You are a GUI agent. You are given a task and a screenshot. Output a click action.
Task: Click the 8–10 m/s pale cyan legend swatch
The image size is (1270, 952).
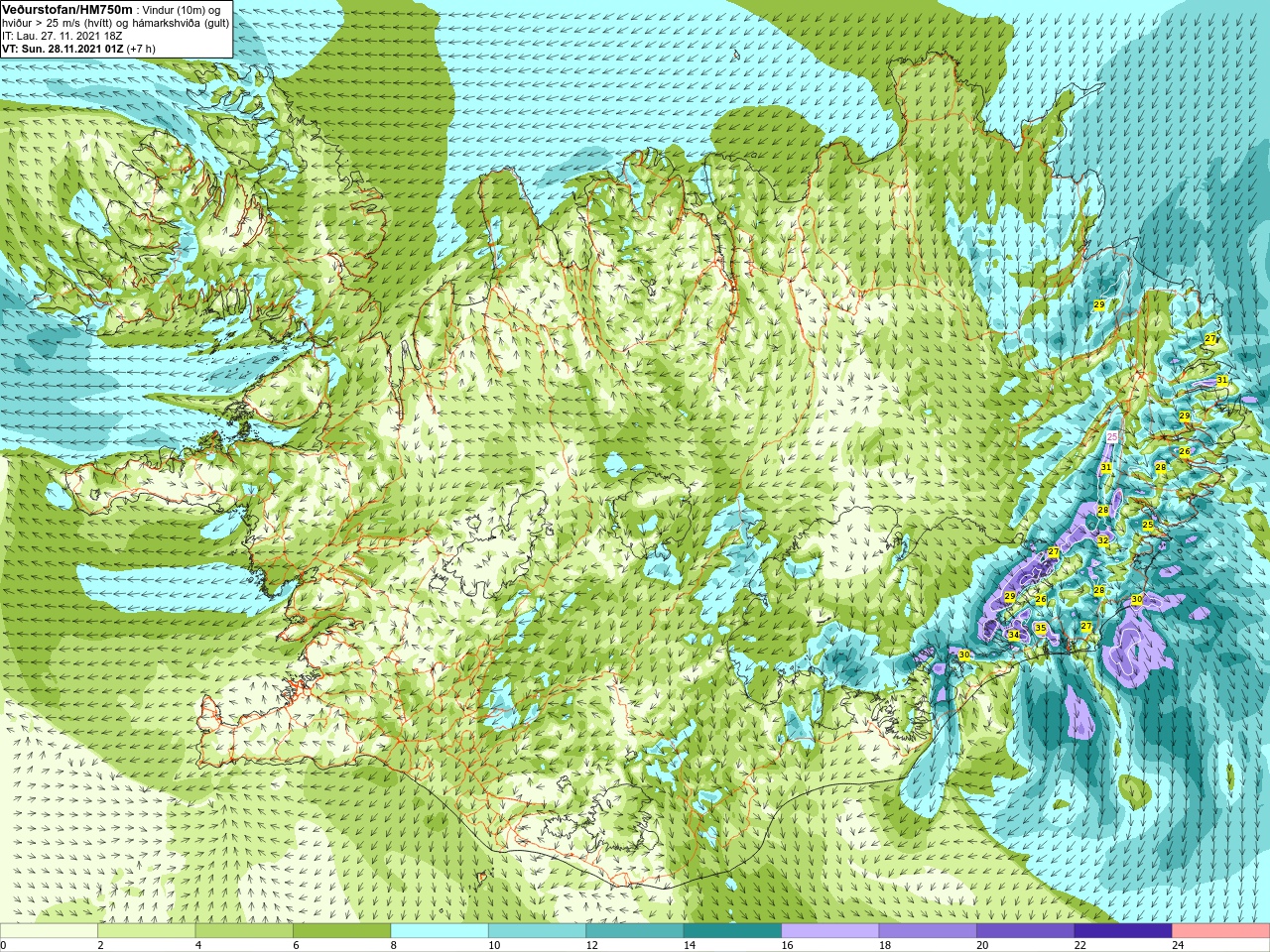[x=440, y=931]
